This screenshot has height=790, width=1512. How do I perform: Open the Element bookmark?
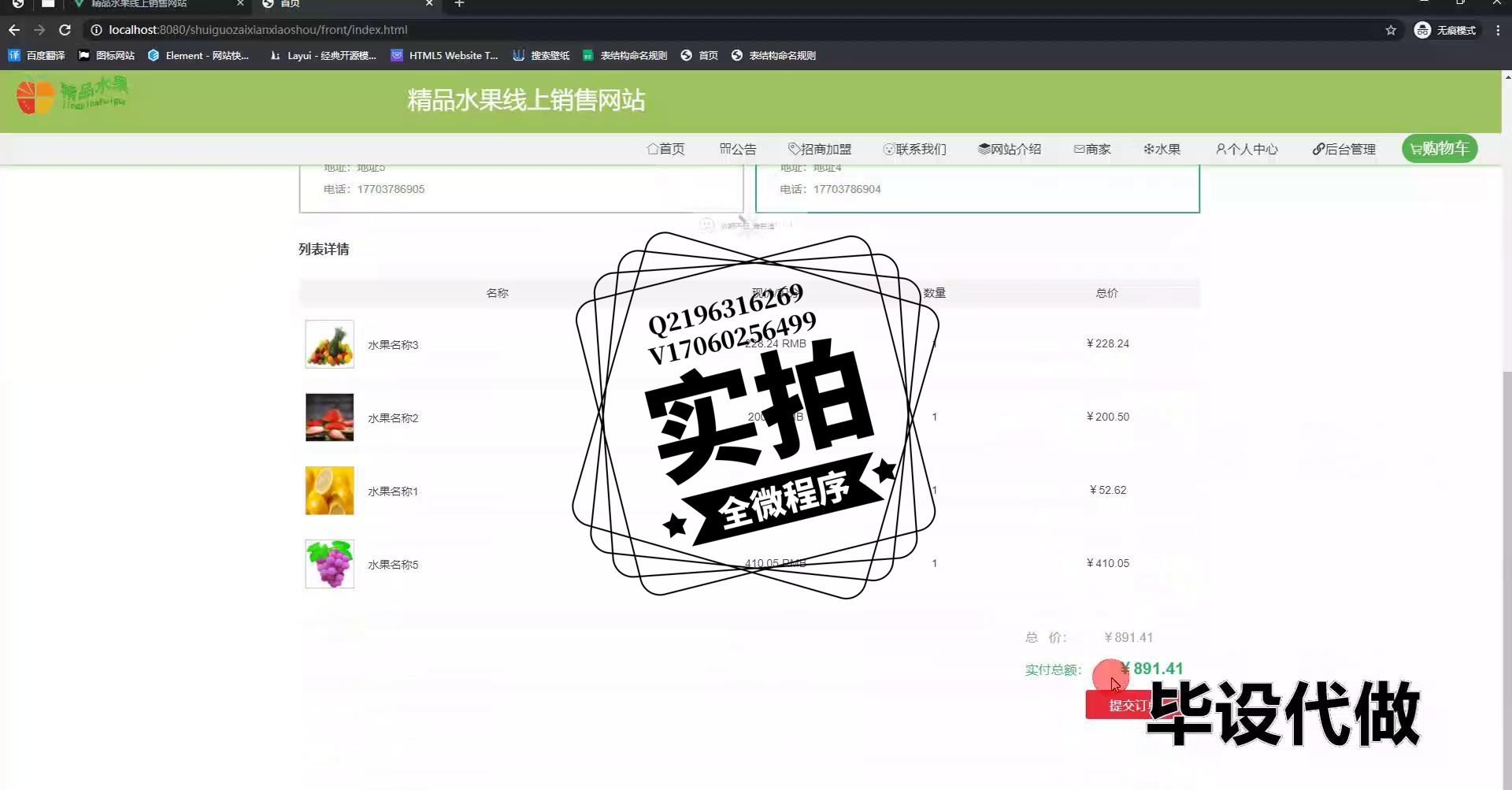[x=198, y=55]
